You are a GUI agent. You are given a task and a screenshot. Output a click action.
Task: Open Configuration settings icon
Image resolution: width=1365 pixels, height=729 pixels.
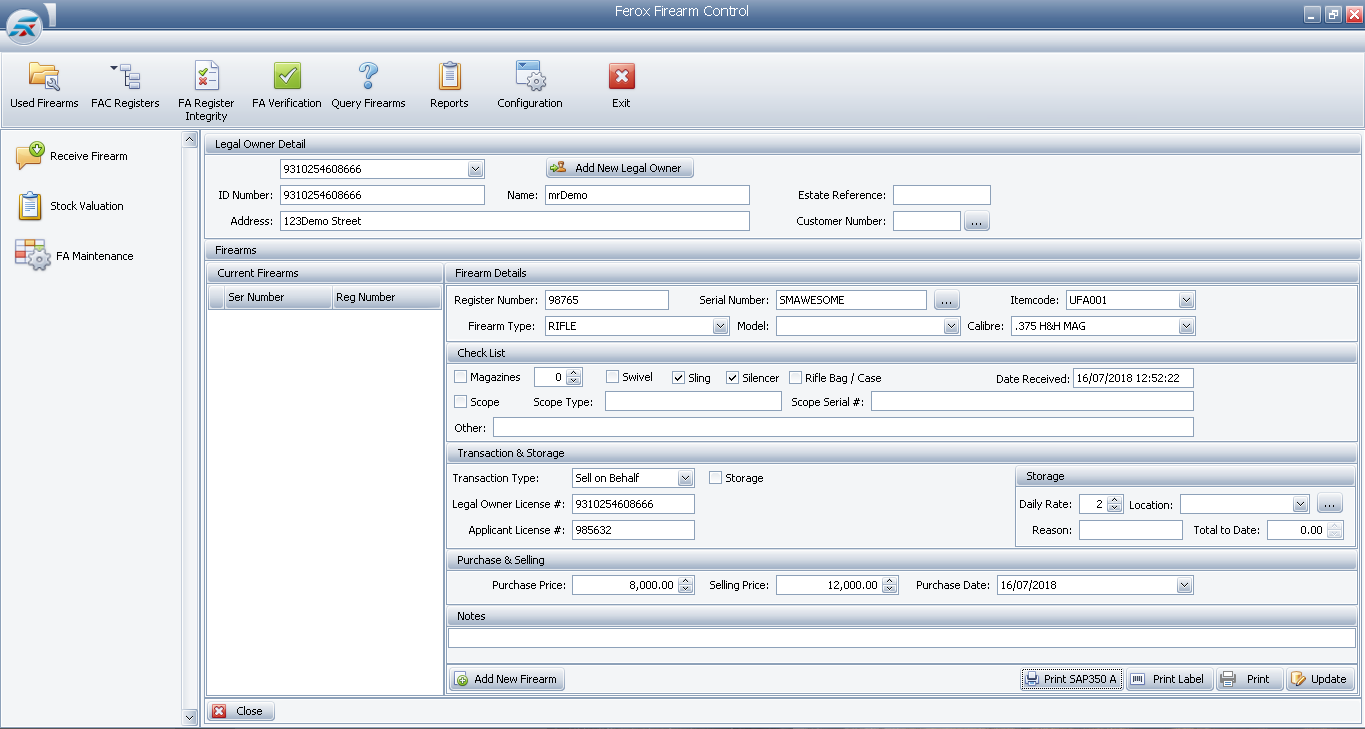click(x=530, y=86)
